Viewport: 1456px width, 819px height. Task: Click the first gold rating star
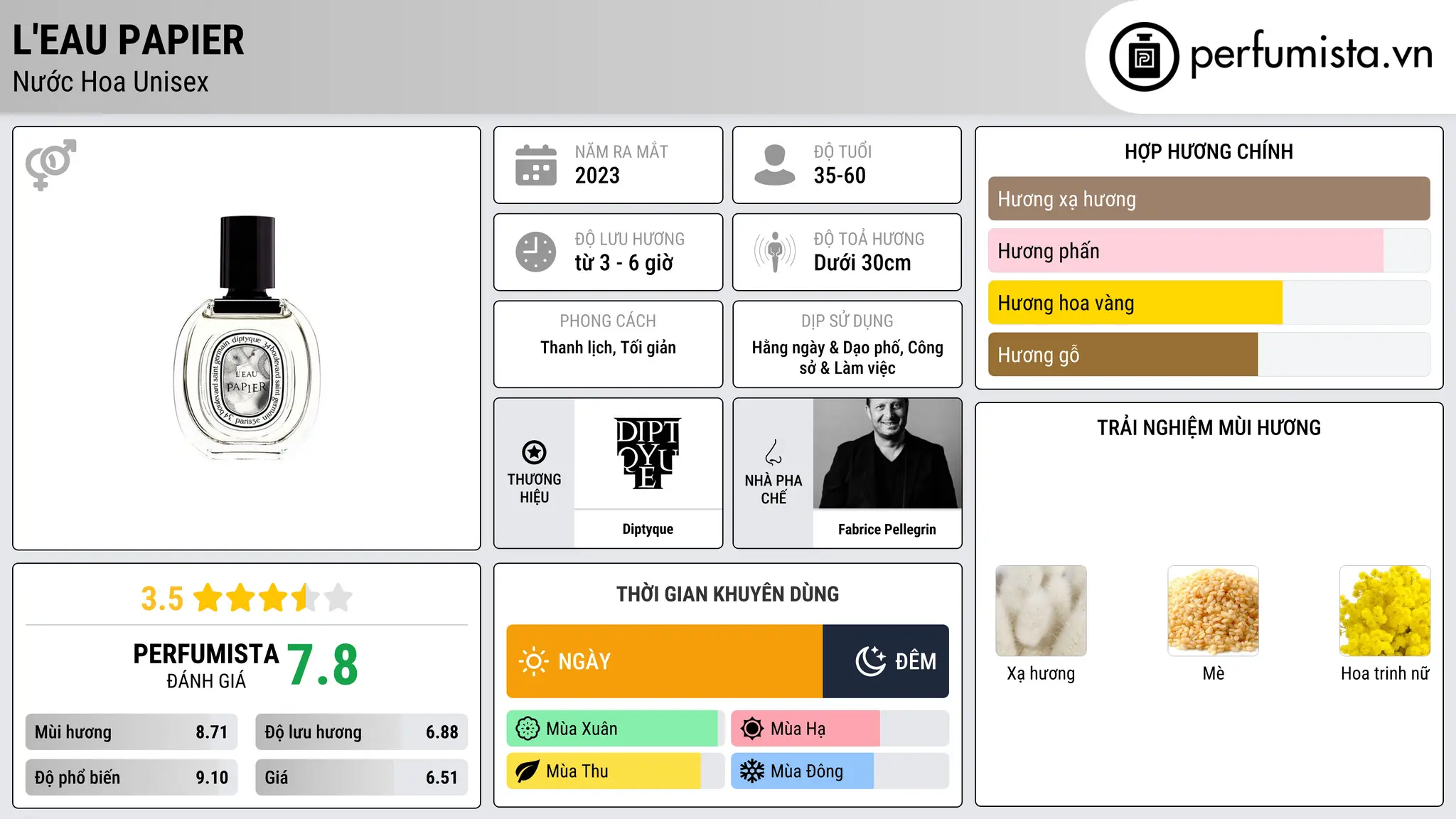[208, 598]
